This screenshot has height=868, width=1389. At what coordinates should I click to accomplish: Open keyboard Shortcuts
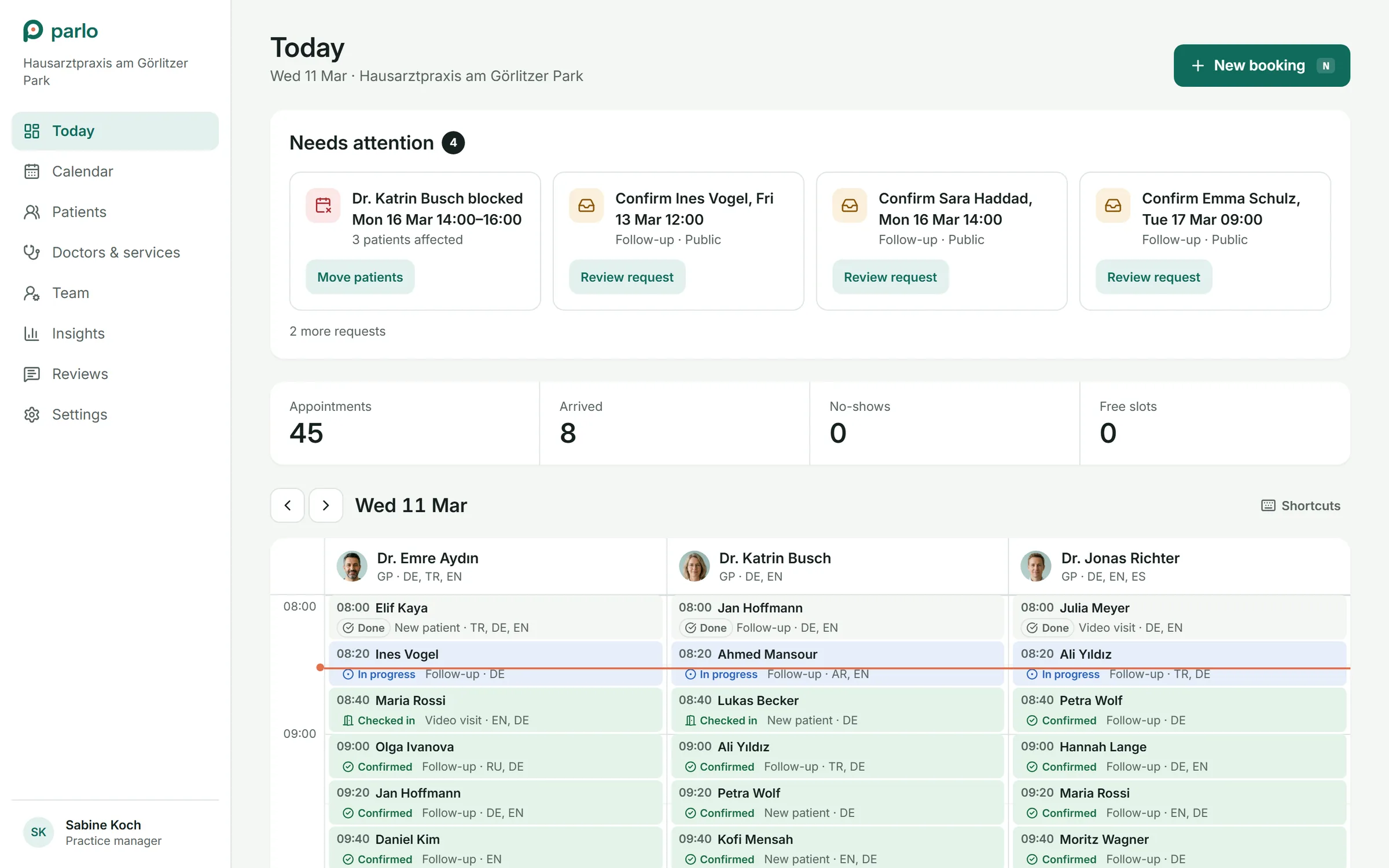point(1301,506)
